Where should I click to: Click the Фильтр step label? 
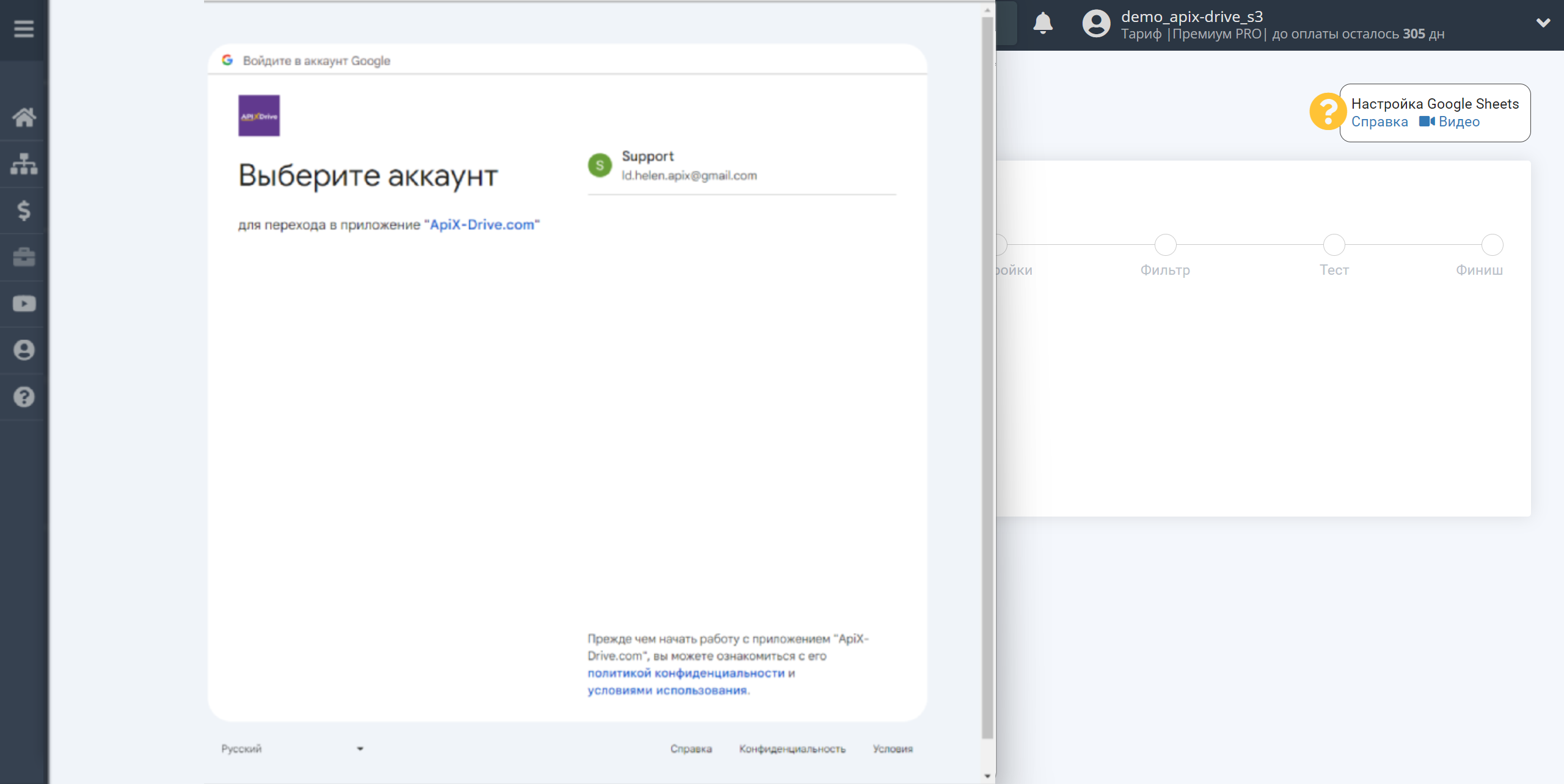(x=1165, y=270)
